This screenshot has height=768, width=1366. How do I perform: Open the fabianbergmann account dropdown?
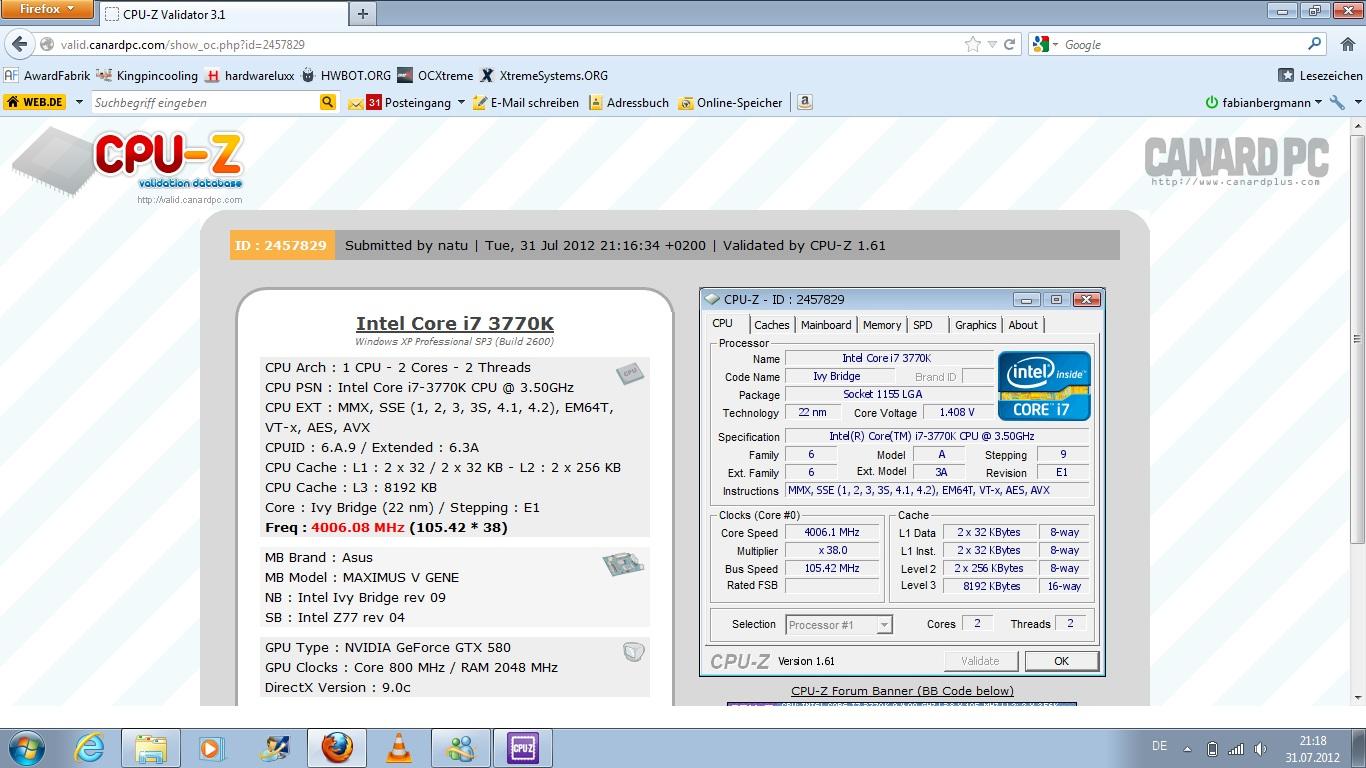1264,102
